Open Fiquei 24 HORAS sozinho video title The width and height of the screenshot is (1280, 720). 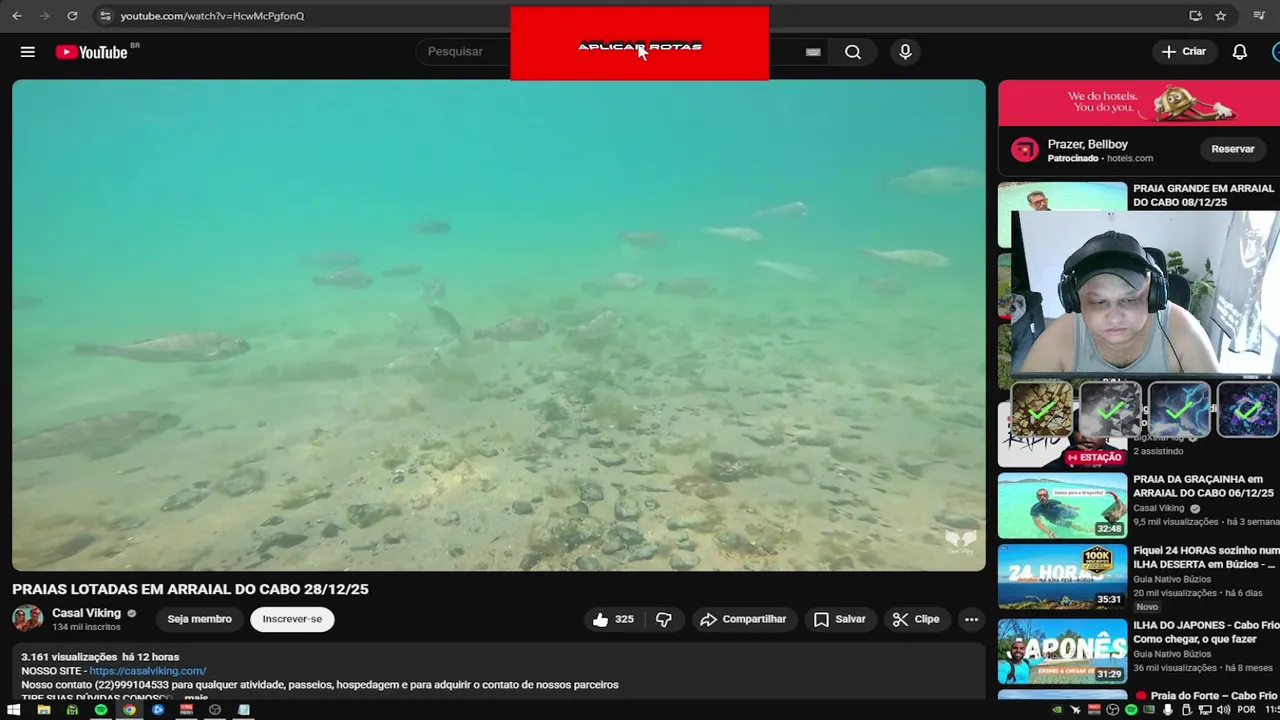pos(1206,557)
